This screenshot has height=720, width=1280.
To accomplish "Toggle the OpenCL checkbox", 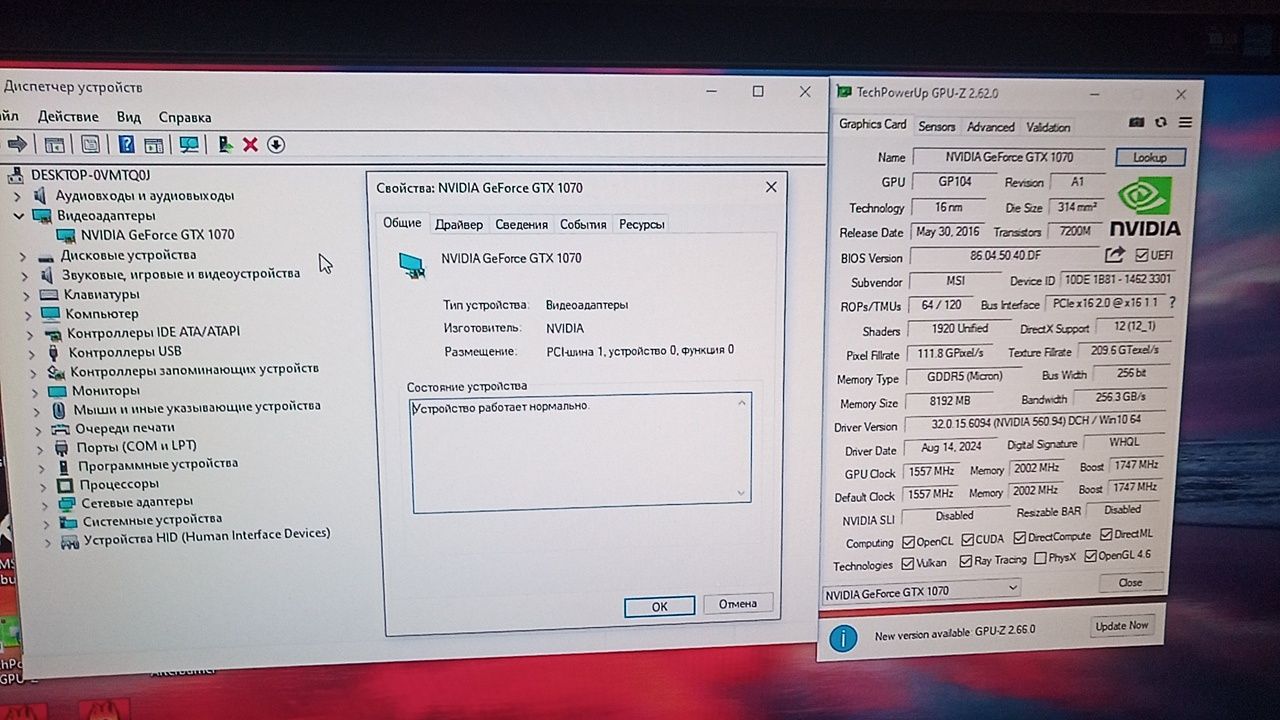I will pyautogui.click(x=908, y=541).
